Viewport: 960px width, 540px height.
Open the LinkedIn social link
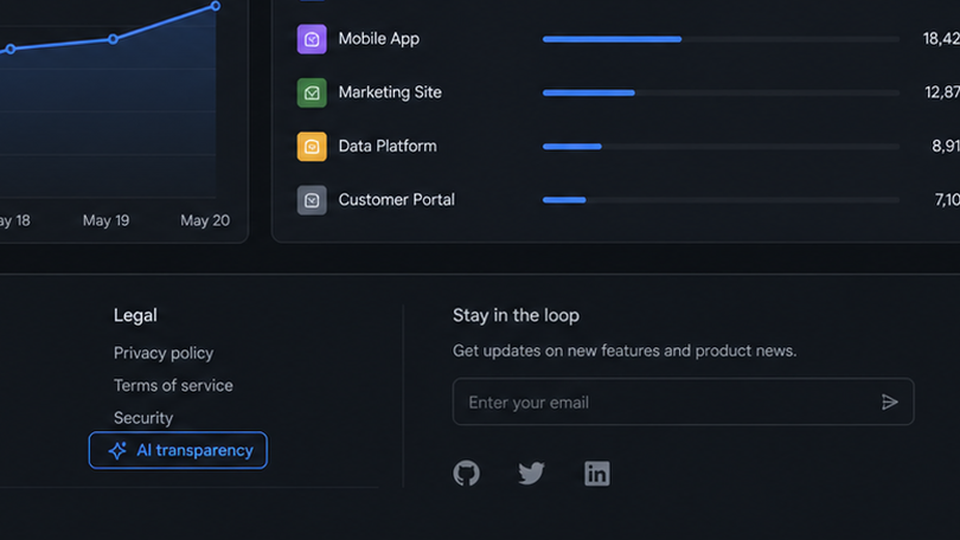pos(597,474)
